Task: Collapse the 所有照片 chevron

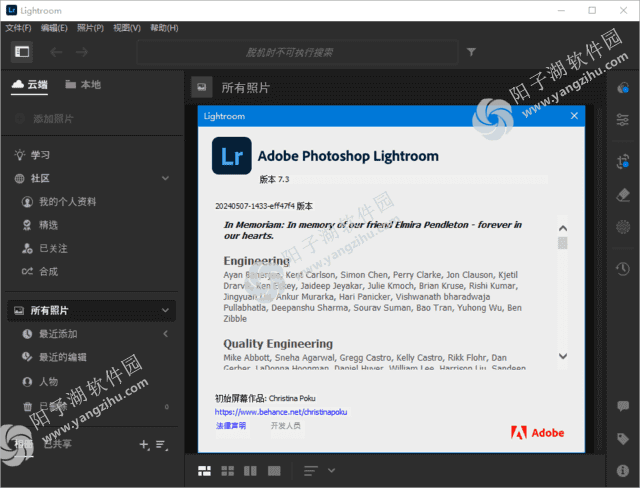Action: [165, 311]
